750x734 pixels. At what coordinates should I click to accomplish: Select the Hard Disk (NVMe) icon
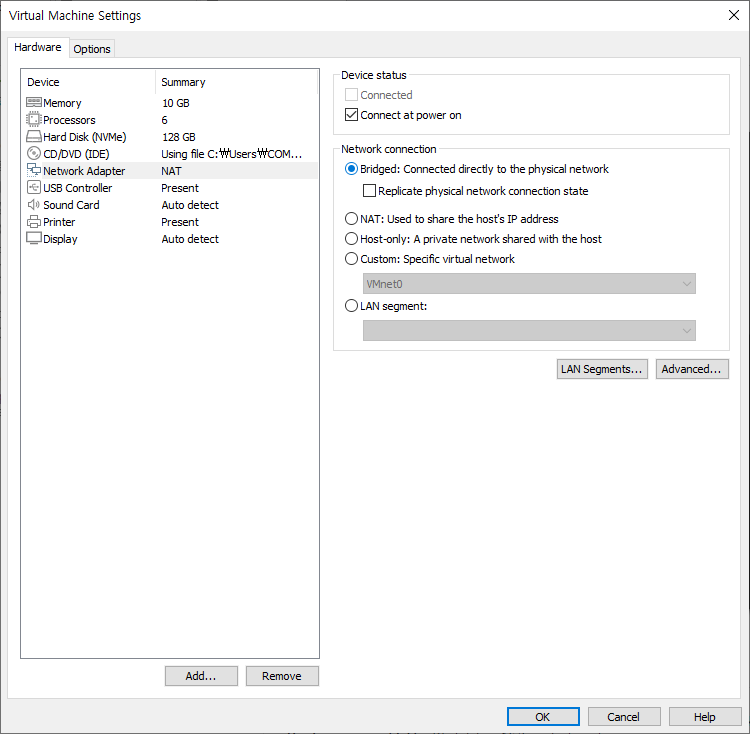pyautogui.click(x=34, y=137)
